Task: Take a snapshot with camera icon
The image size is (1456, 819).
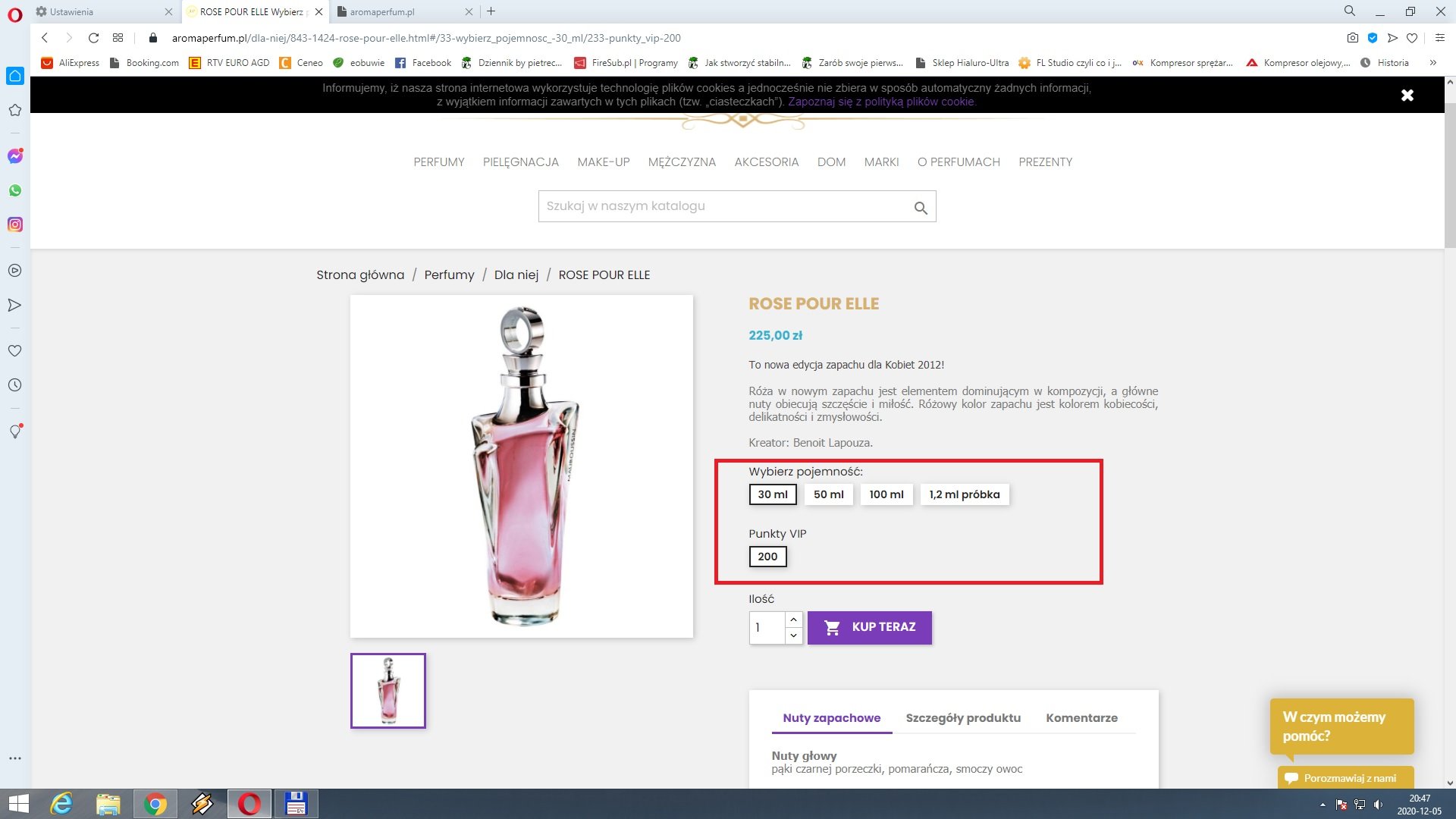Action: click(1352, 38)
